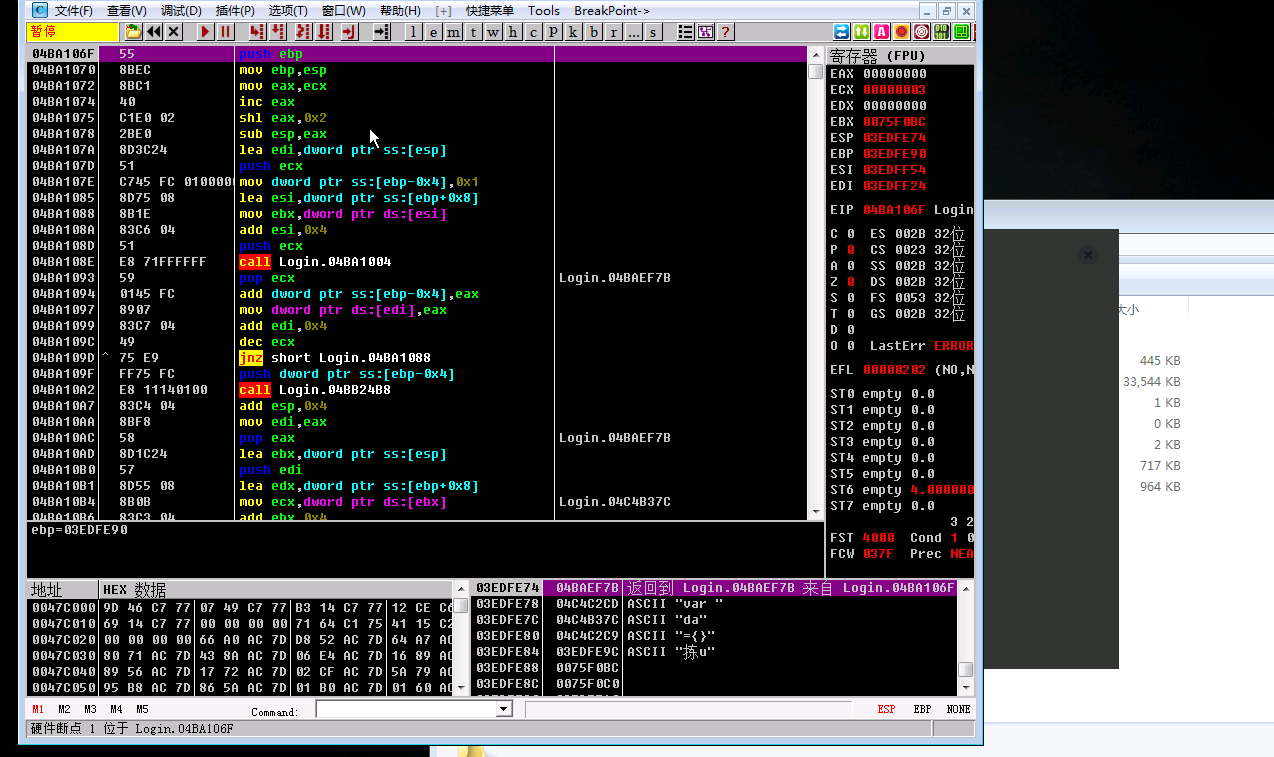Click the Run program play icon

click(205, 32)
